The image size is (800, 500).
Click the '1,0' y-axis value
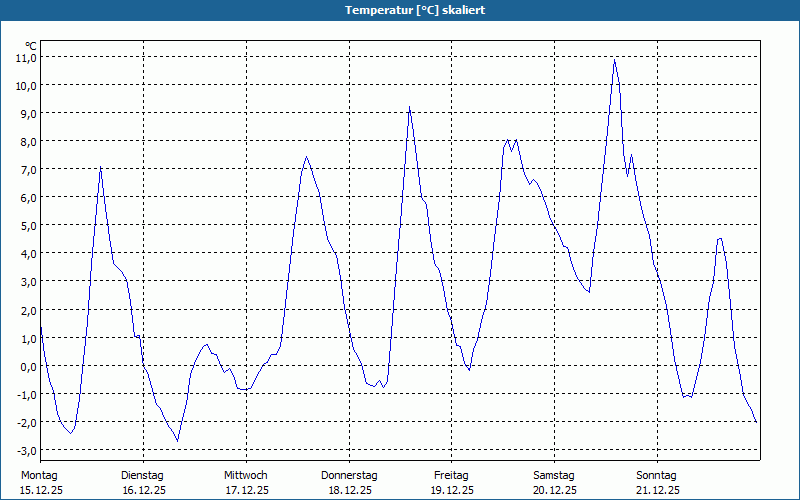point(29,339)
